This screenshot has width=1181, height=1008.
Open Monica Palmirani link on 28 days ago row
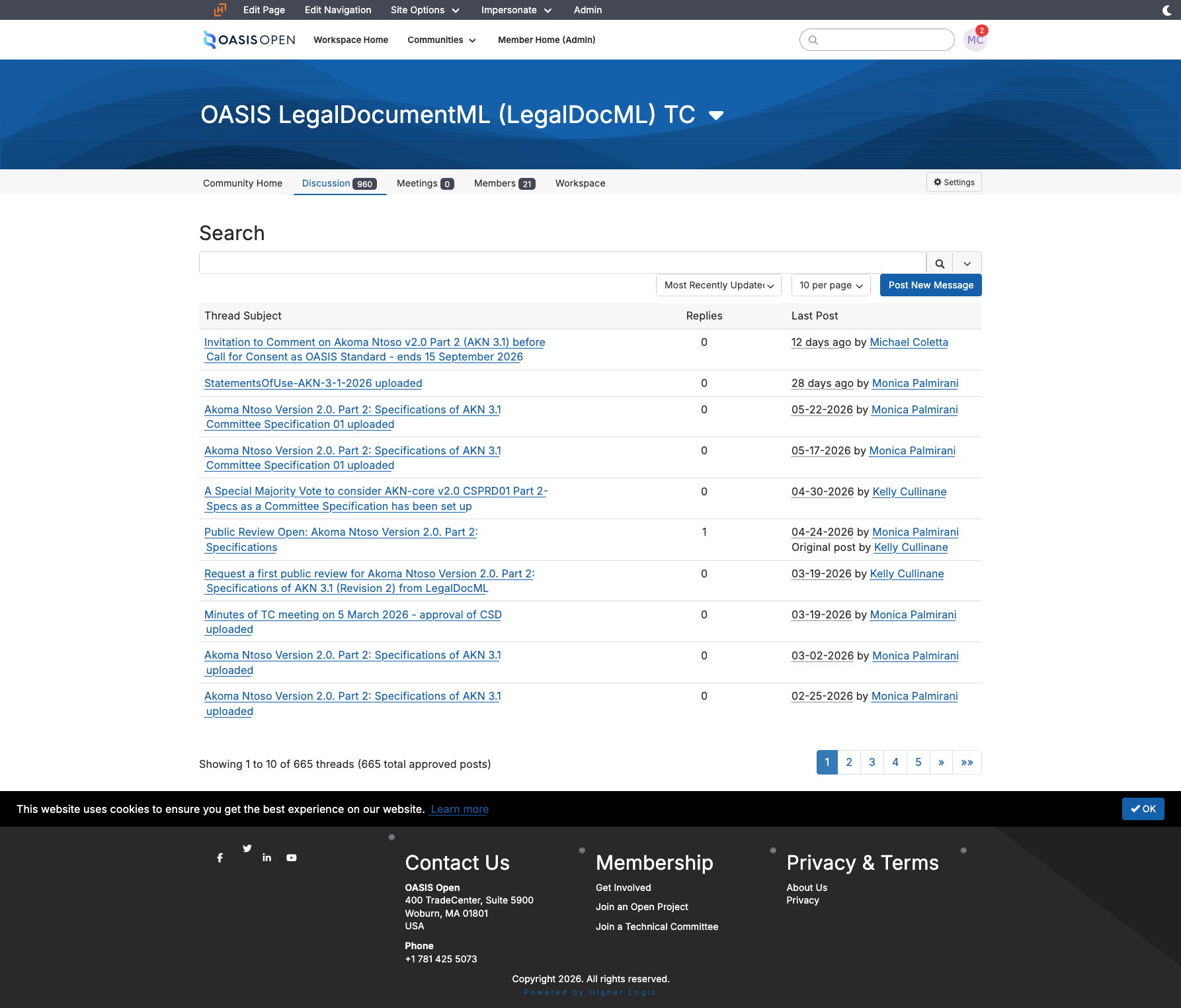(x=915, y=383)
